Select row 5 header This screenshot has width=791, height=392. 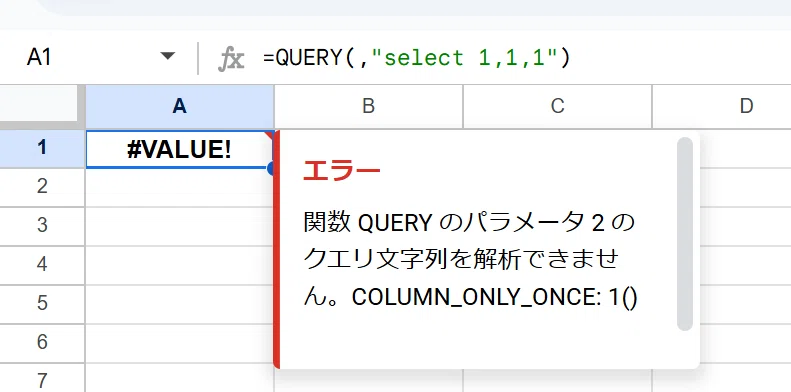tap(42, 303)
